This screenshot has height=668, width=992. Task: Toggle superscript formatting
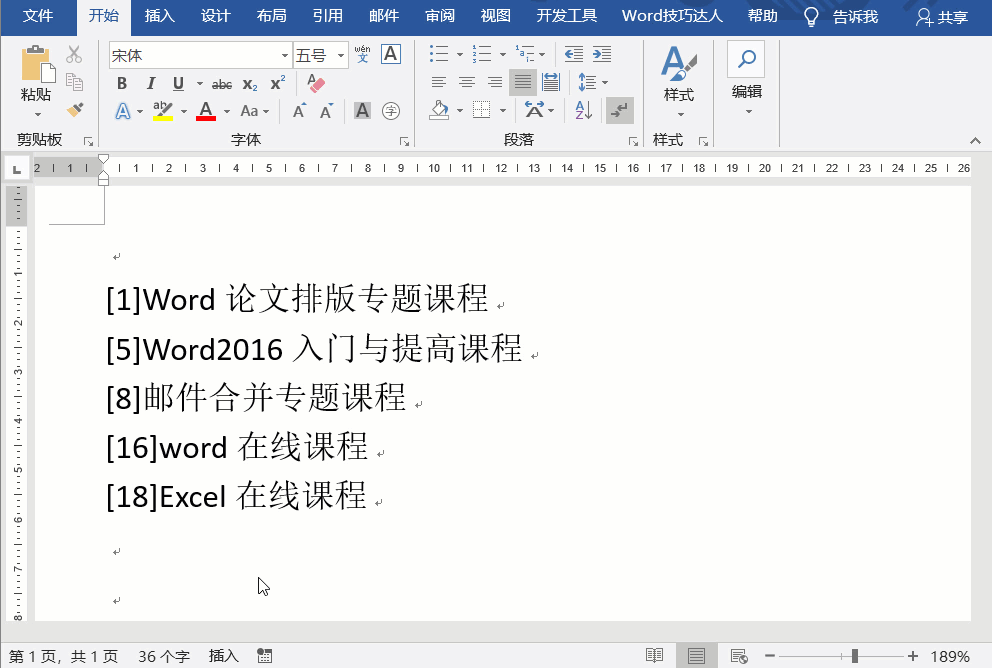278,83
